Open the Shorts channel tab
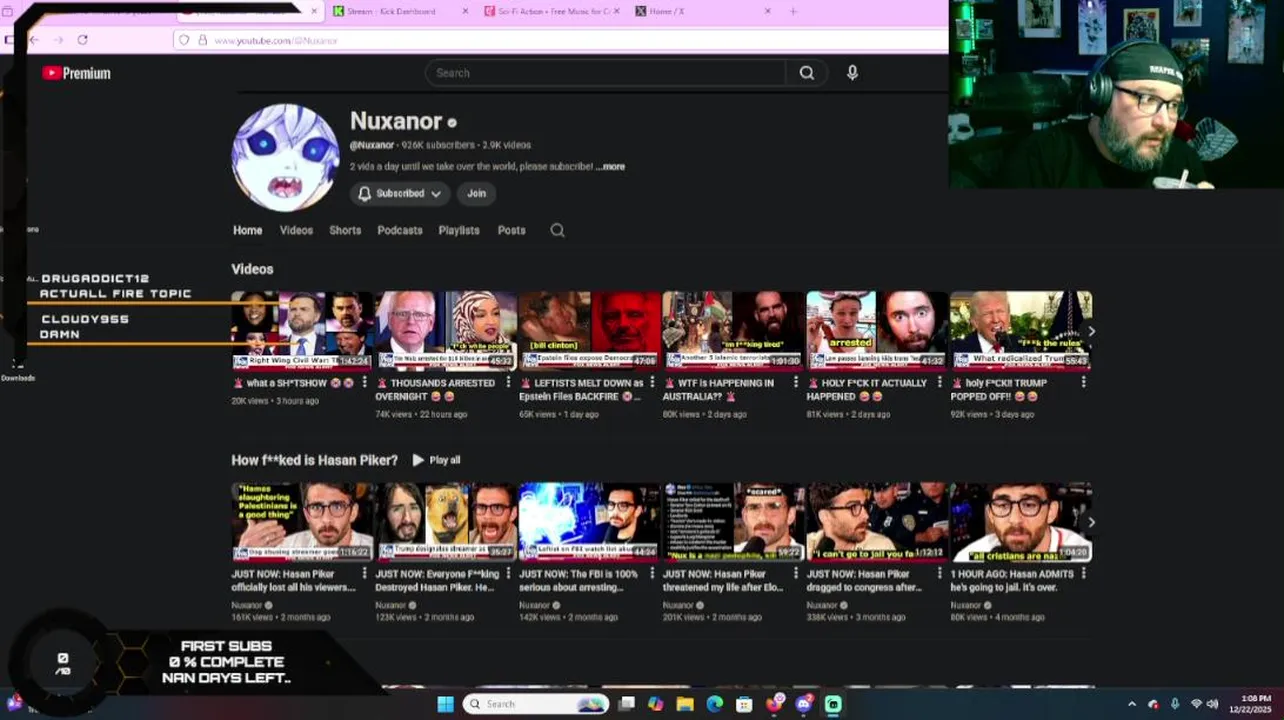This screenshot has height=720, width=1284. point(345,230)
